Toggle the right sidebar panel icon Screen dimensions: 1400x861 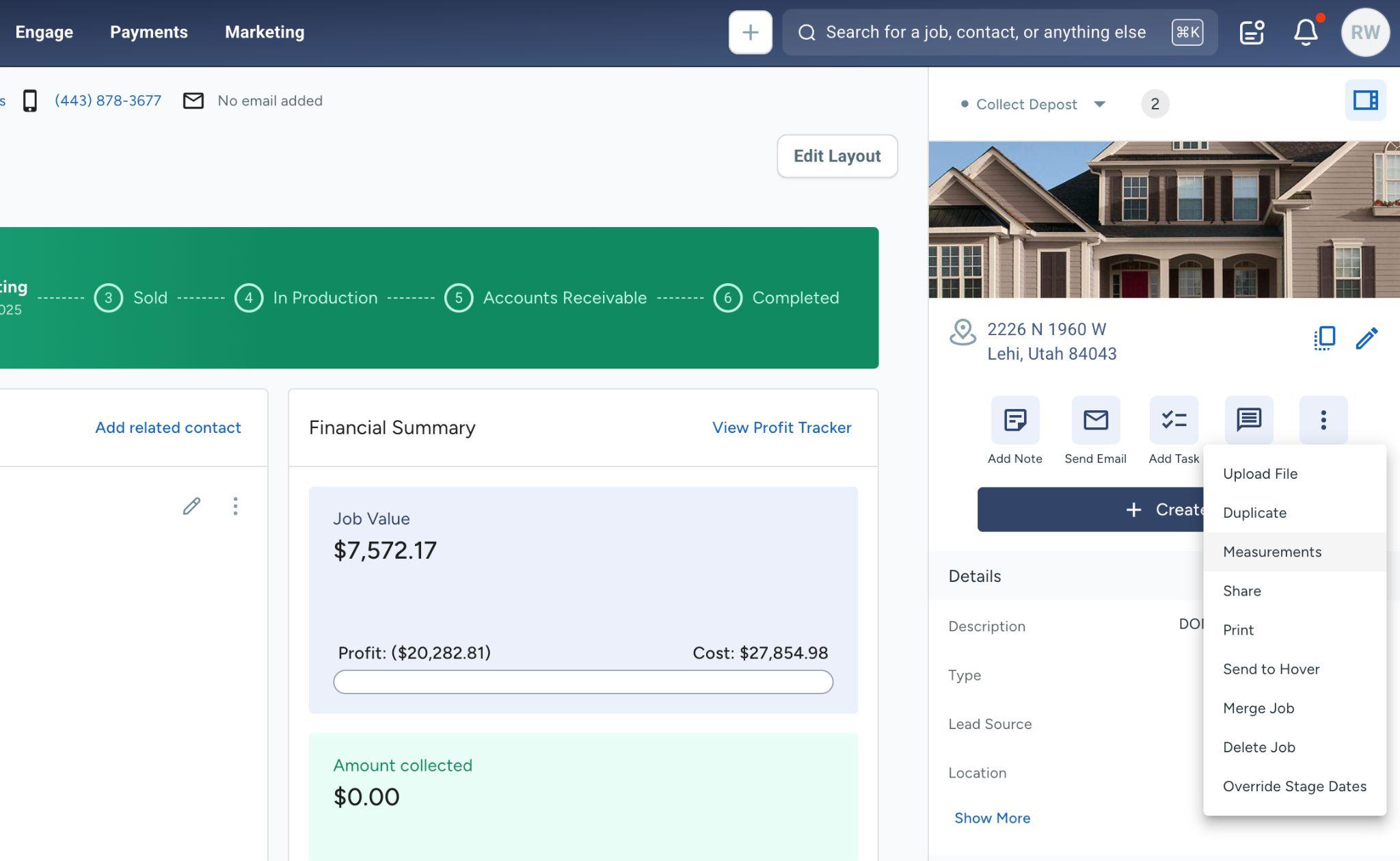tap(1365, 101)
